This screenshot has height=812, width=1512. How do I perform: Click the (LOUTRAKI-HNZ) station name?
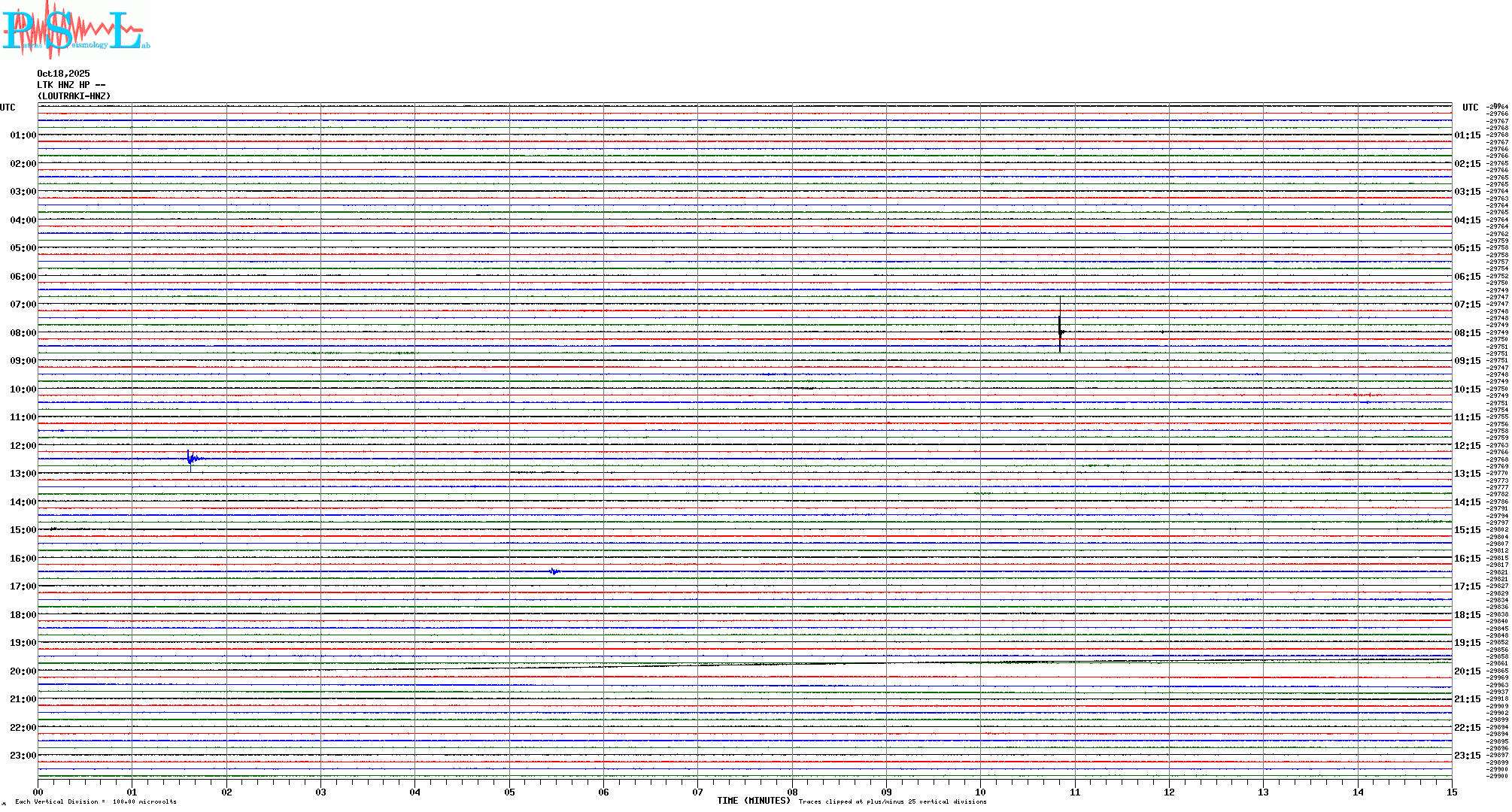[74, 96]
